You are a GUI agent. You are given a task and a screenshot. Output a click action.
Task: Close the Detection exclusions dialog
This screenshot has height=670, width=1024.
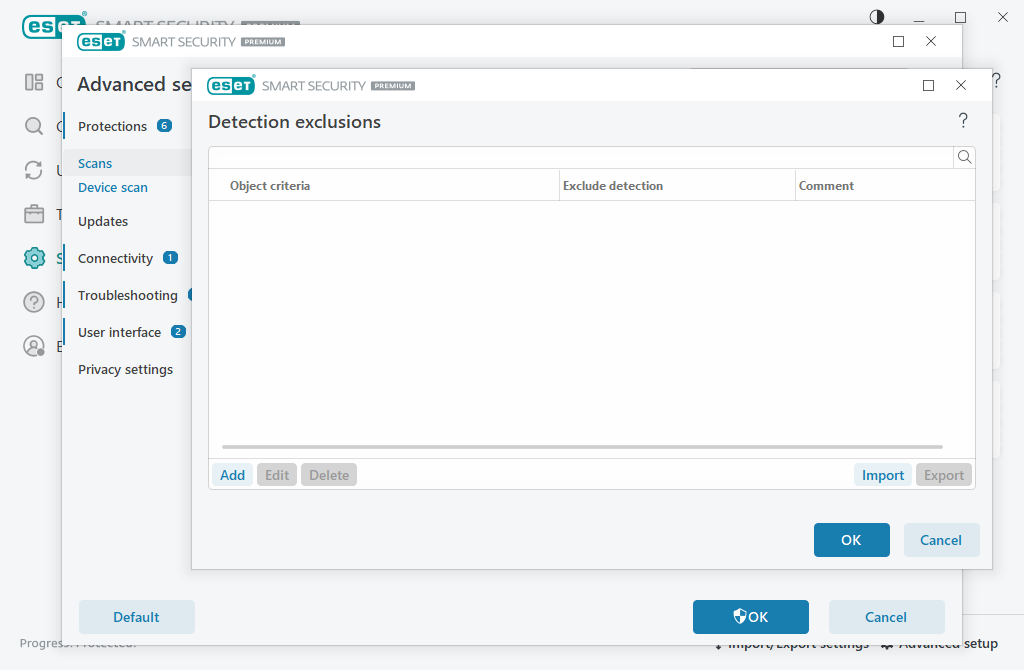coord(961,86)
